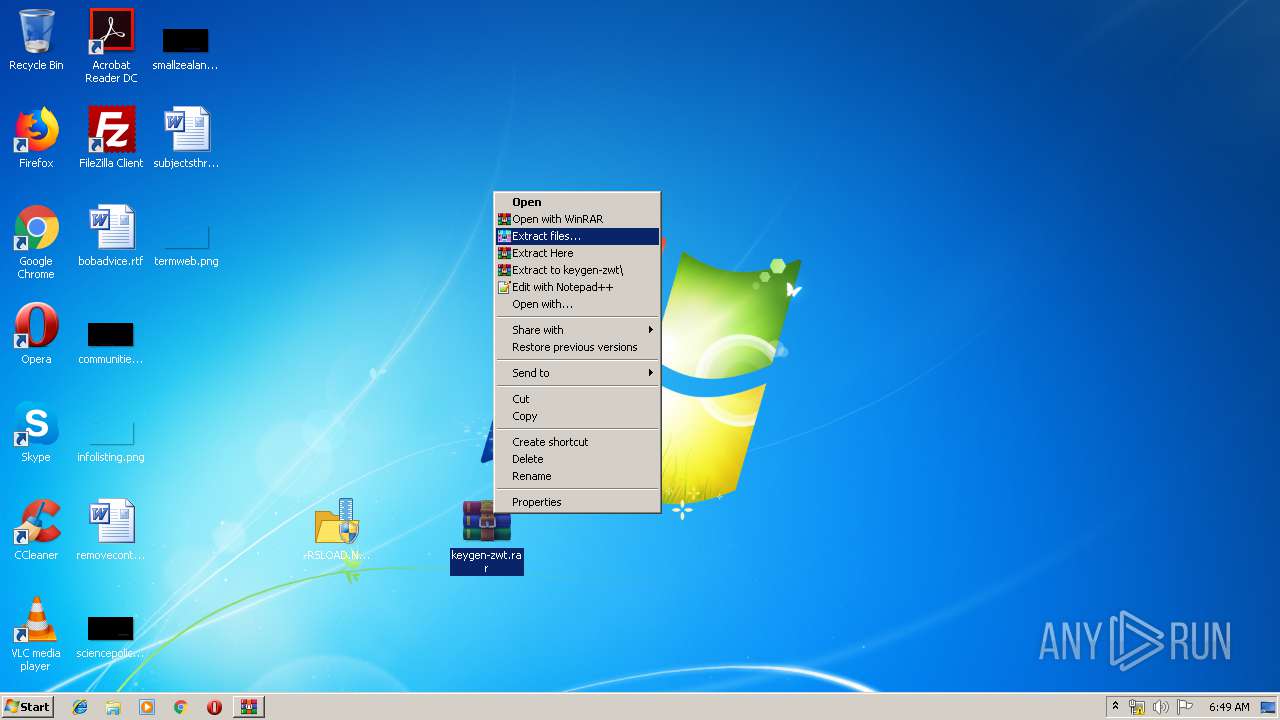
Task: Launch the FileZilla Client shortcut
Action: coord(111,138)
